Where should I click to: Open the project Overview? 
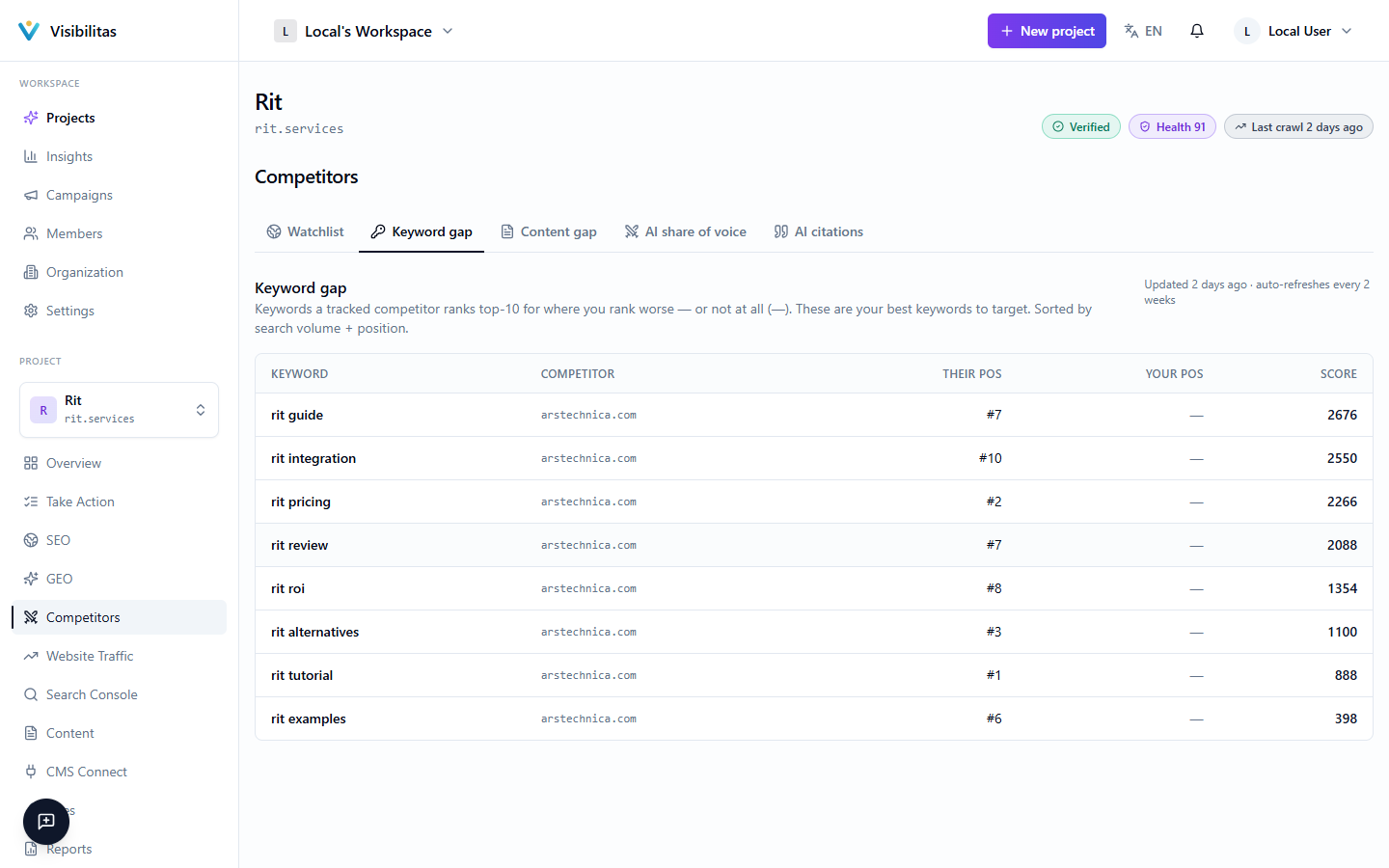(x=119, y=463)
